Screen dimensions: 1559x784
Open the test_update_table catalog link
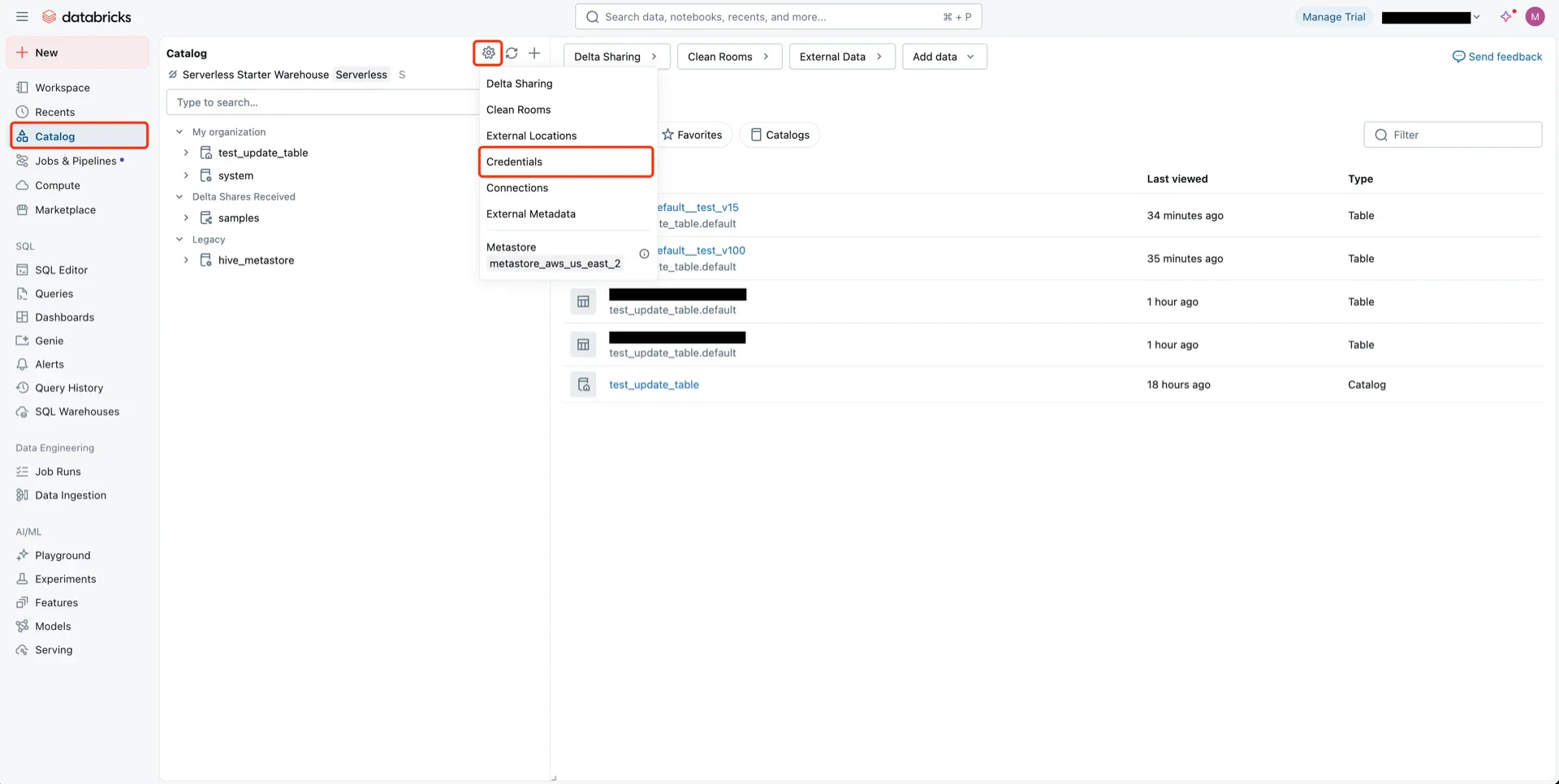654,385
